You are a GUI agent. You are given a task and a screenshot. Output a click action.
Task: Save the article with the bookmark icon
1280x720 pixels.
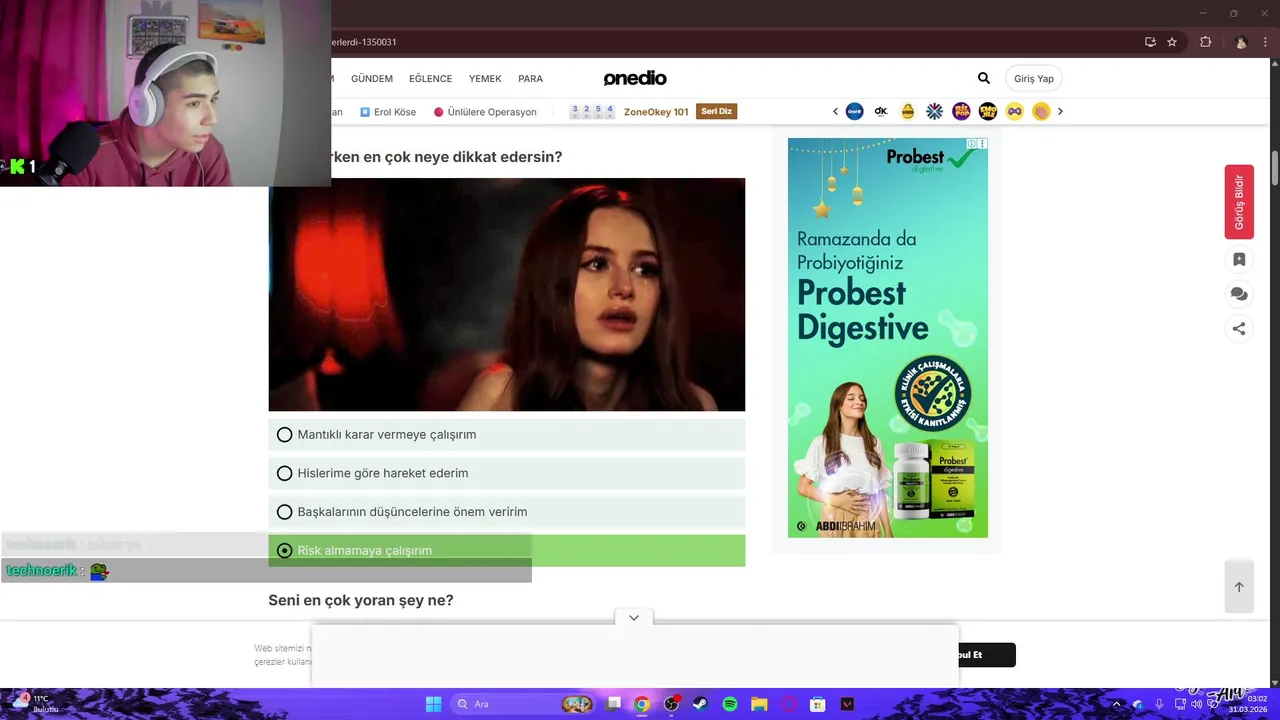point(1239,259)
